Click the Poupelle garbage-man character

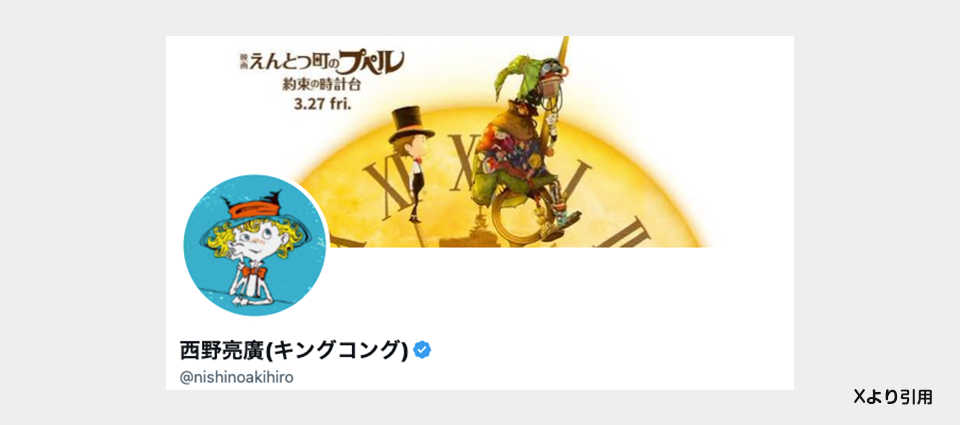click(527, 147)
